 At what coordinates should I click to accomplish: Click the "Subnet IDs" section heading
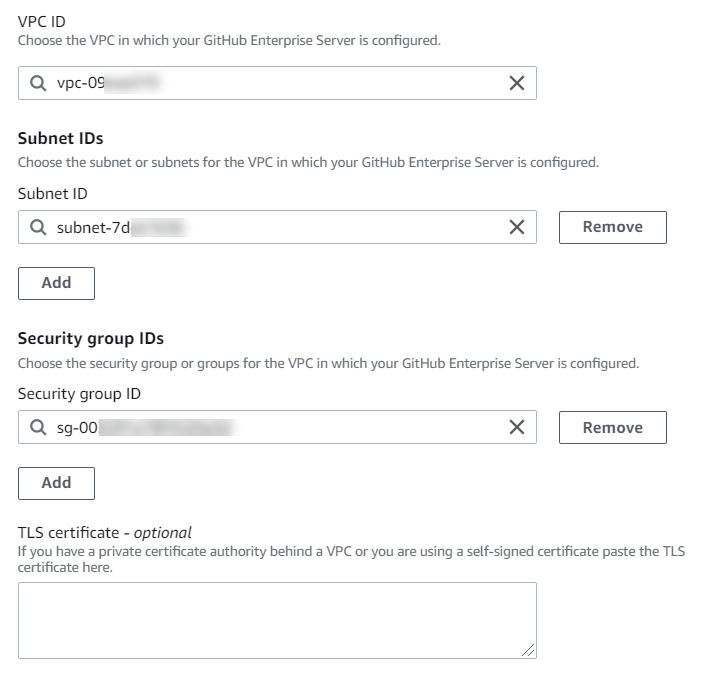coord(60,138)
